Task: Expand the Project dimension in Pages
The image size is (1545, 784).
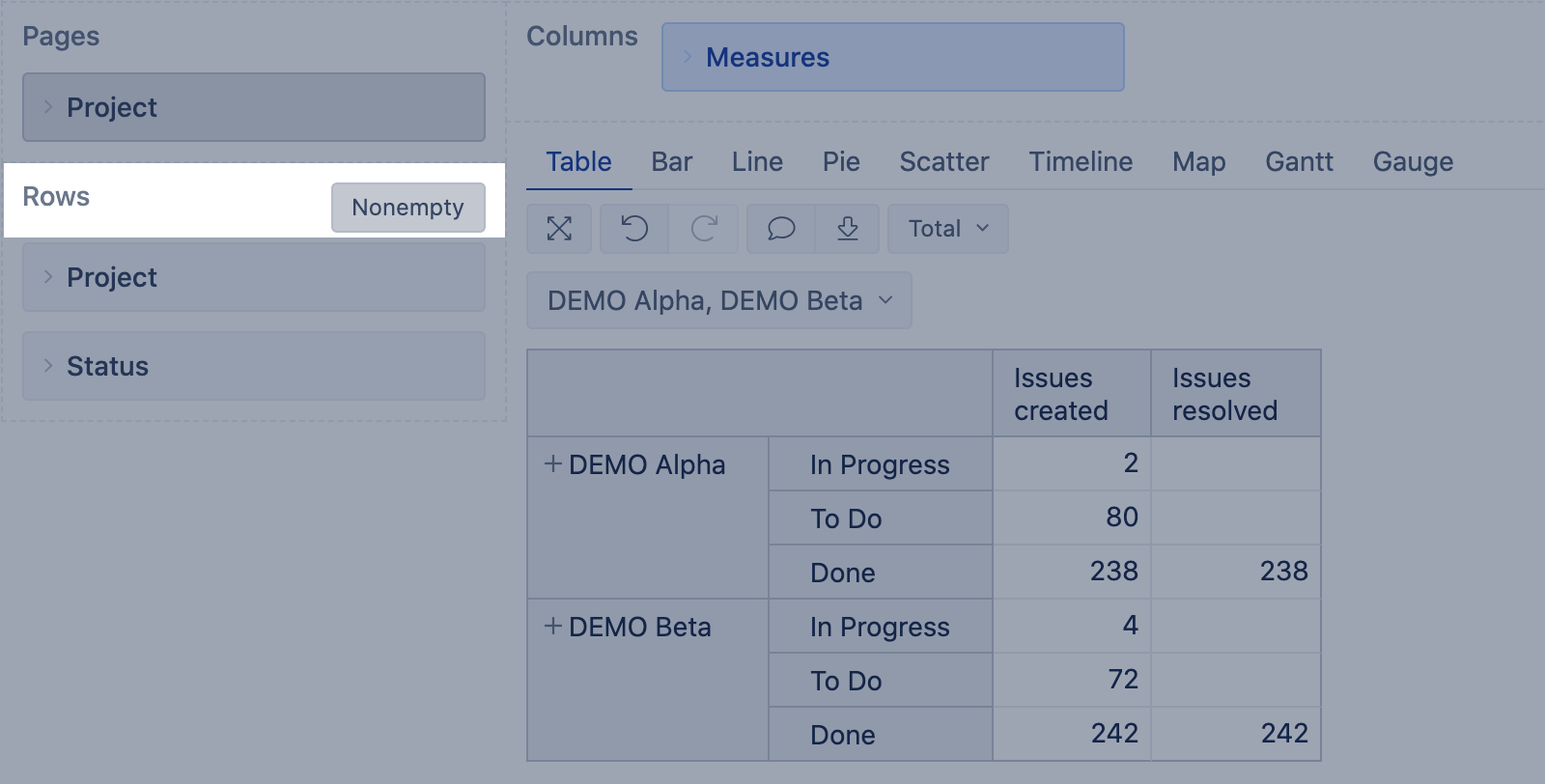Action: pos(48,107)
